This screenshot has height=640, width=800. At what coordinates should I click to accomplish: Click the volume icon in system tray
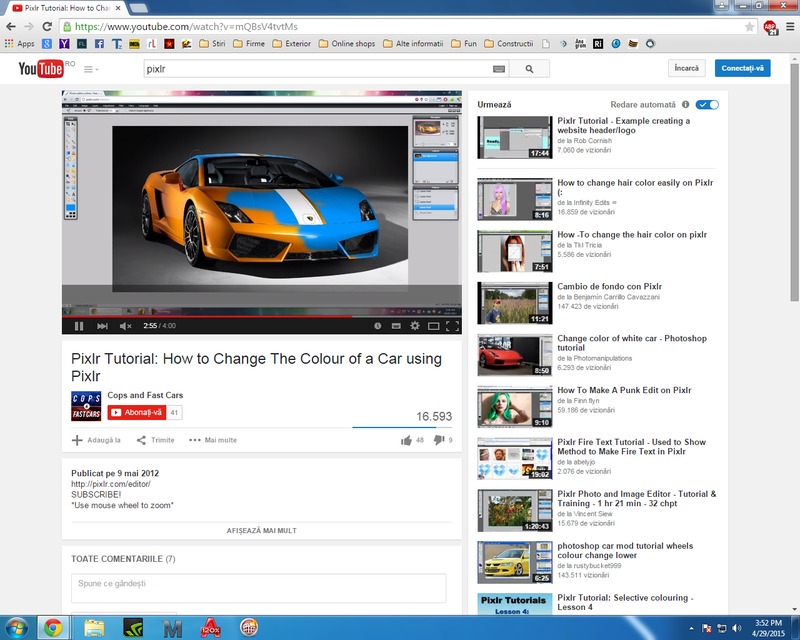[736, 628]
